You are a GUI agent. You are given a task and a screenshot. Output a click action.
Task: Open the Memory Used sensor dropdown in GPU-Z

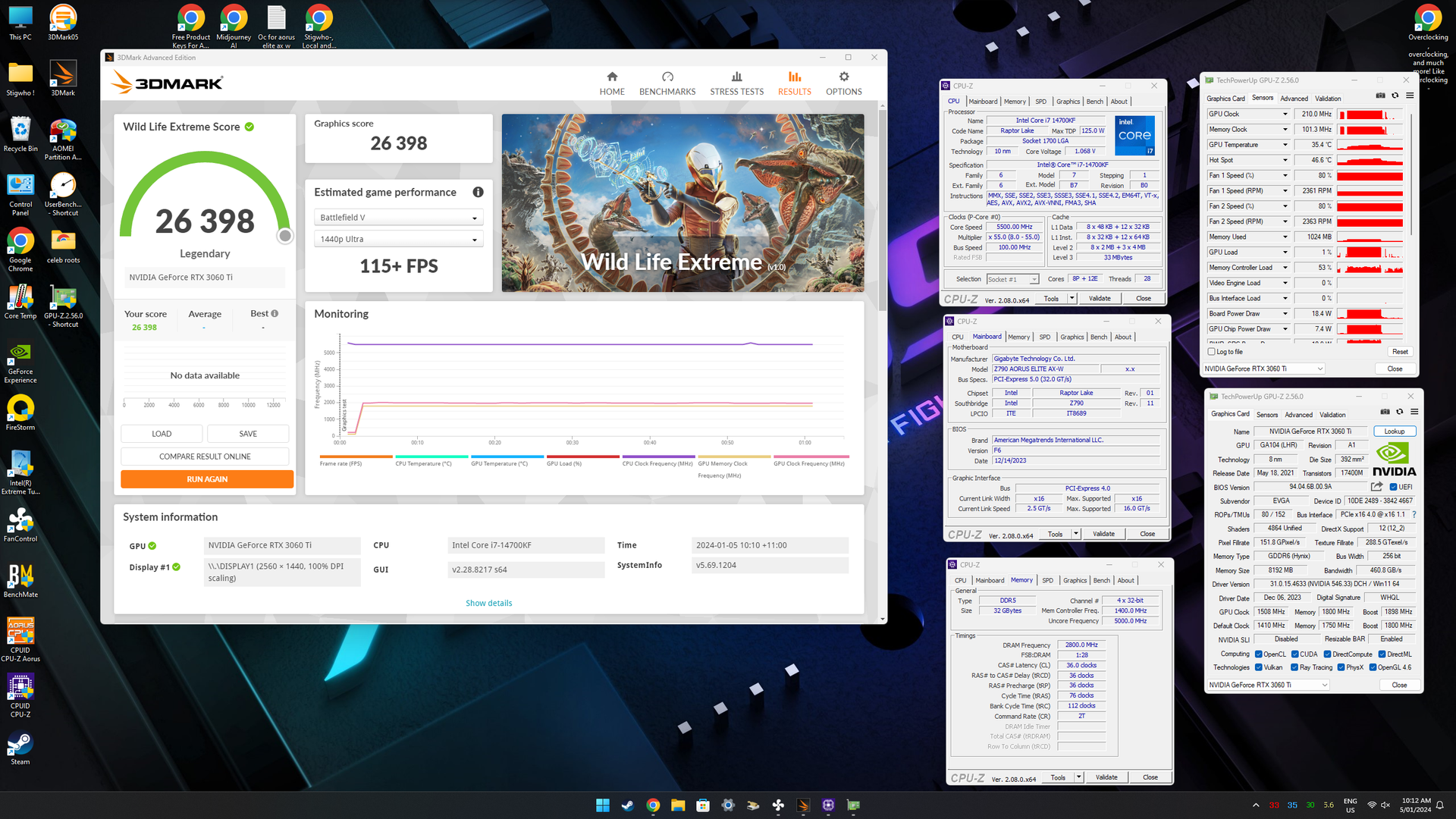1285,237
